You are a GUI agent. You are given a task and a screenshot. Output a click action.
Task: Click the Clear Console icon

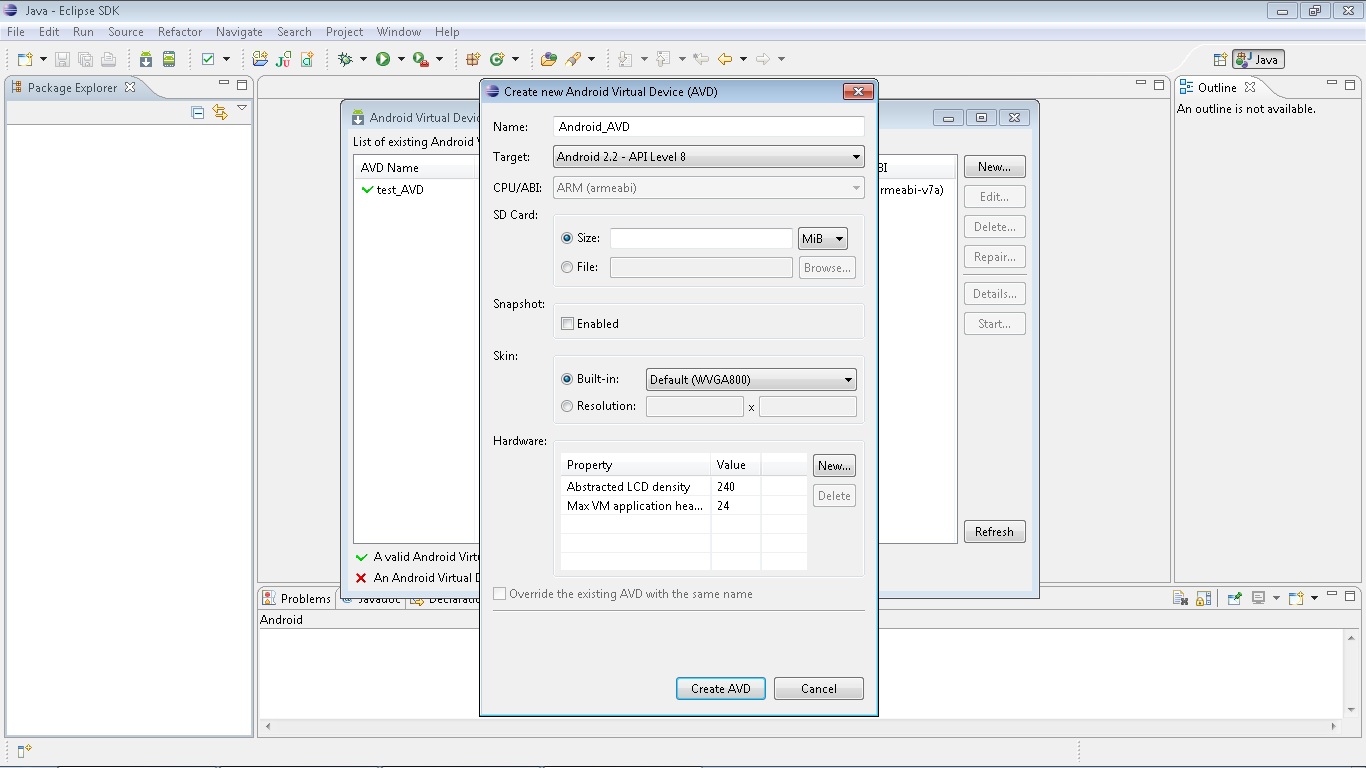[x=1181, y=598]
